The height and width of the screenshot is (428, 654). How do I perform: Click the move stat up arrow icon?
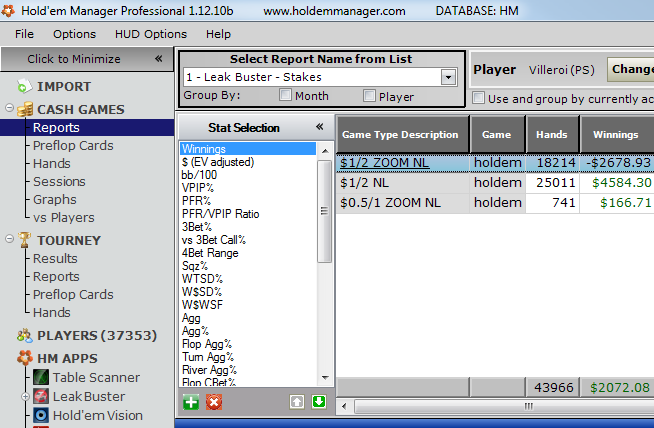tap(297, 402)
